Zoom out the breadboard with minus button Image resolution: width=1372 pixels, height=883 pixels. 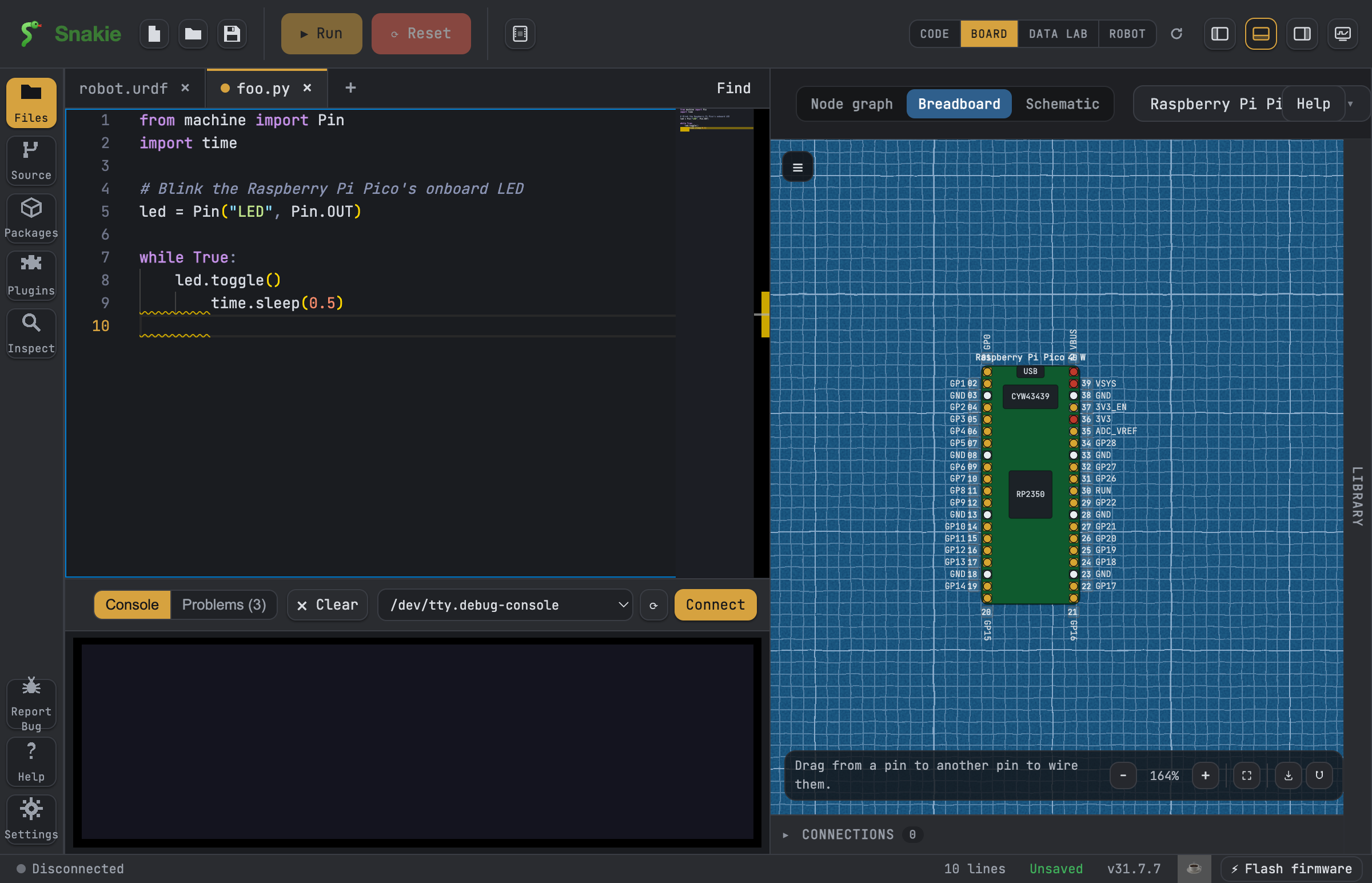[x=1123, y=775]
